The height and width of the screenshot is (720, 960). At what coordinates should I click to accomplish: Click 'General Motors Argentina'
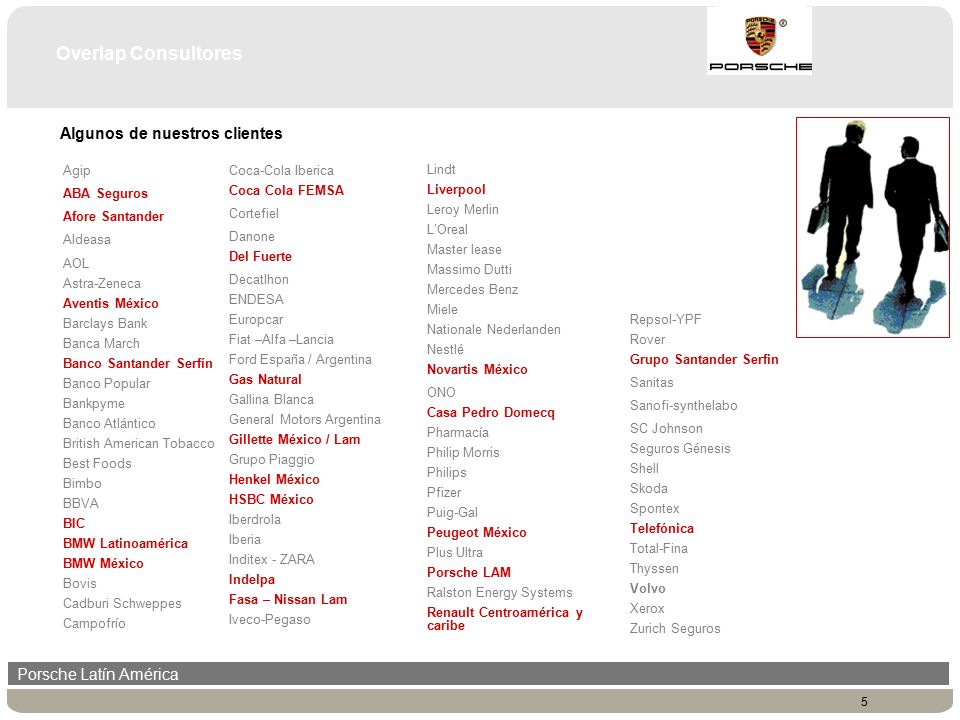coord(305,420)
